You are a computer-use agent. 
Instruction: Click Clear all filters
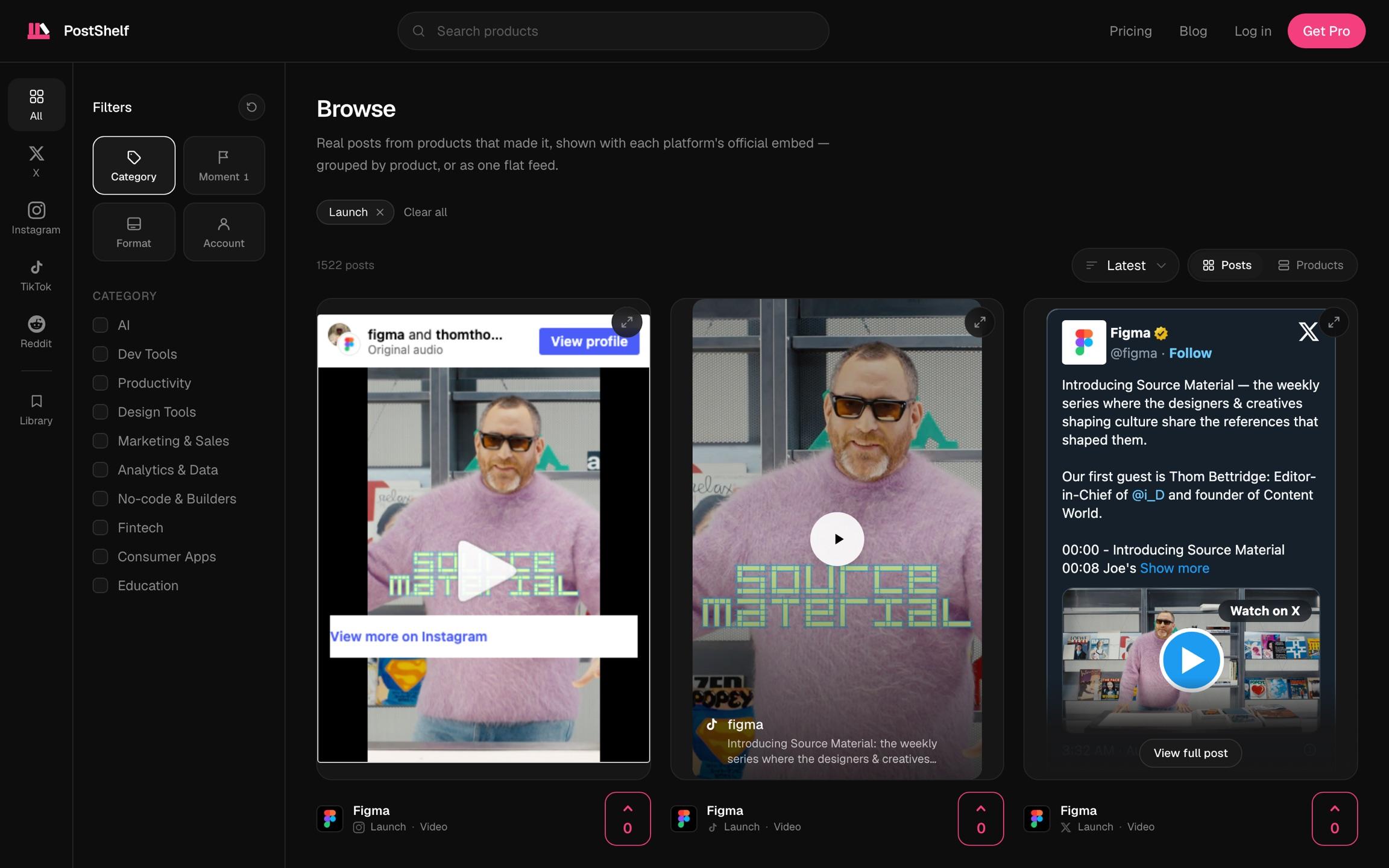[425, 212]
